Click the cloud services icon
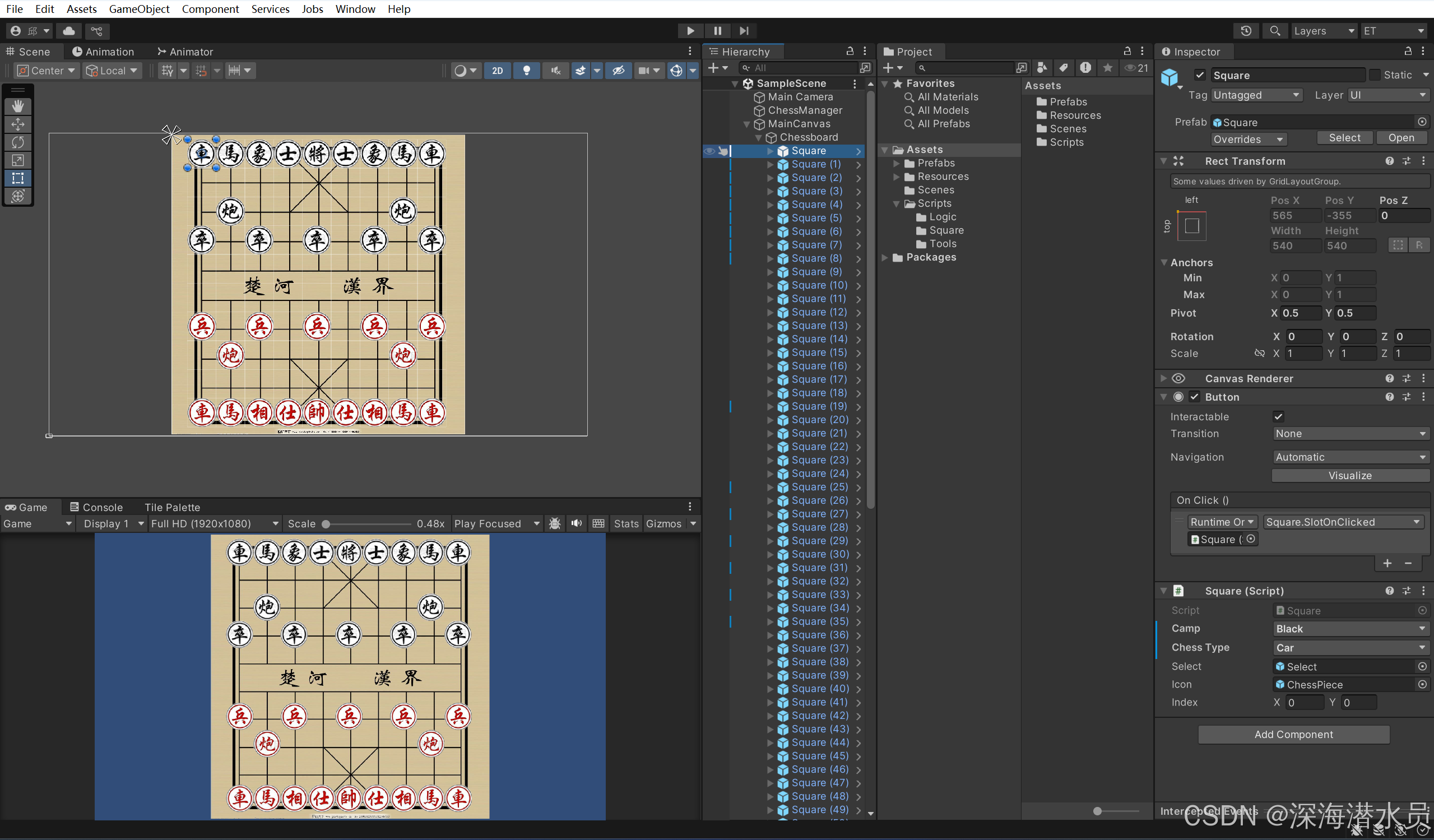Image resolution: width=1434 pixels, height=840 pixels. tap(69, 31)
